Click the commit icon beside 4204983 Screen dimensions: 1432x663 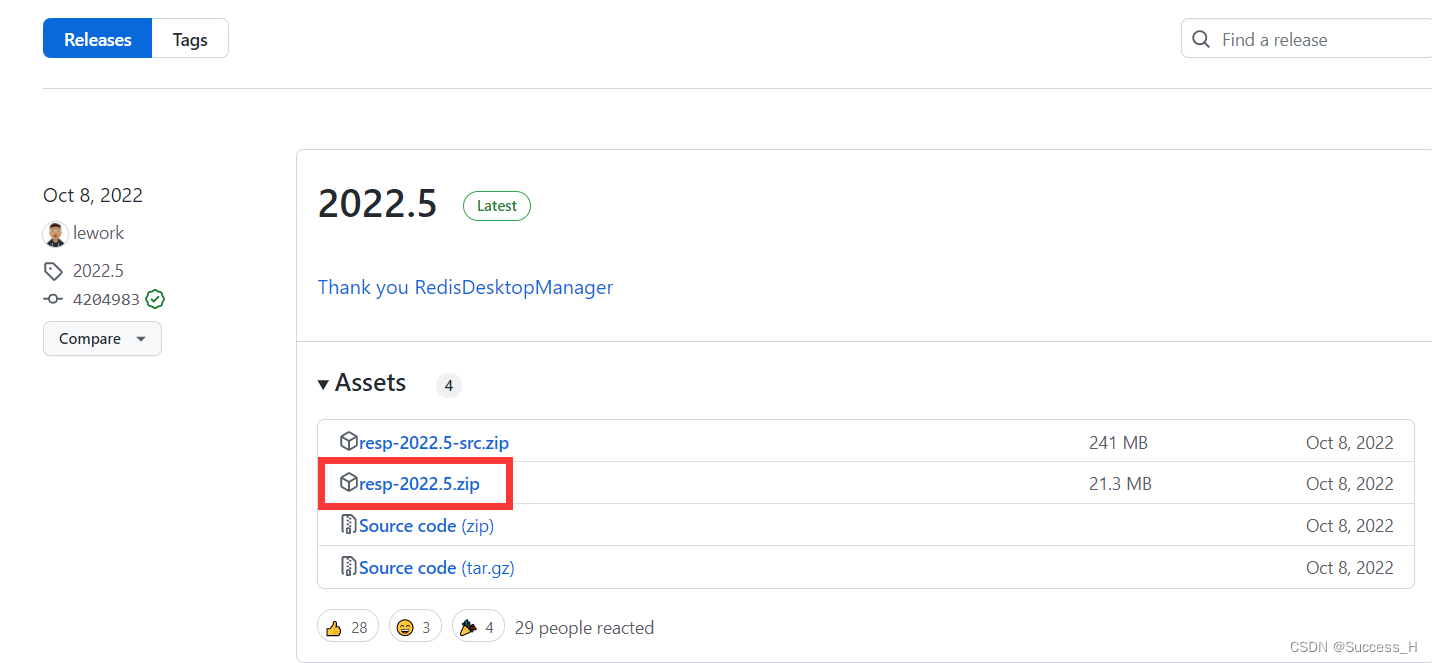pos(53,299)
